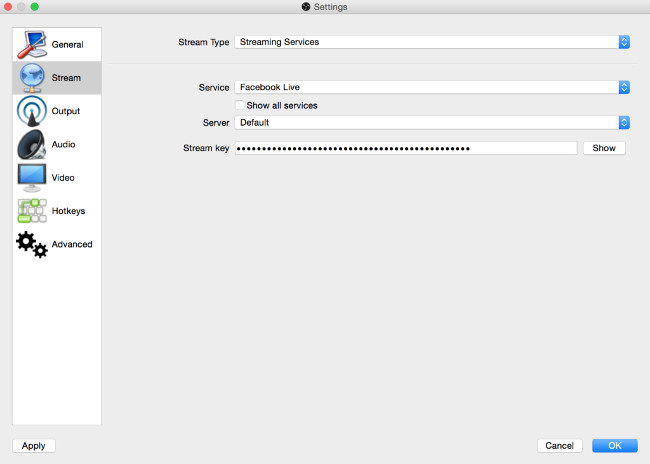650x464 pixels.
Task: Switch to Video settings label
Action: pyautogui.click(x=63, y=177)
